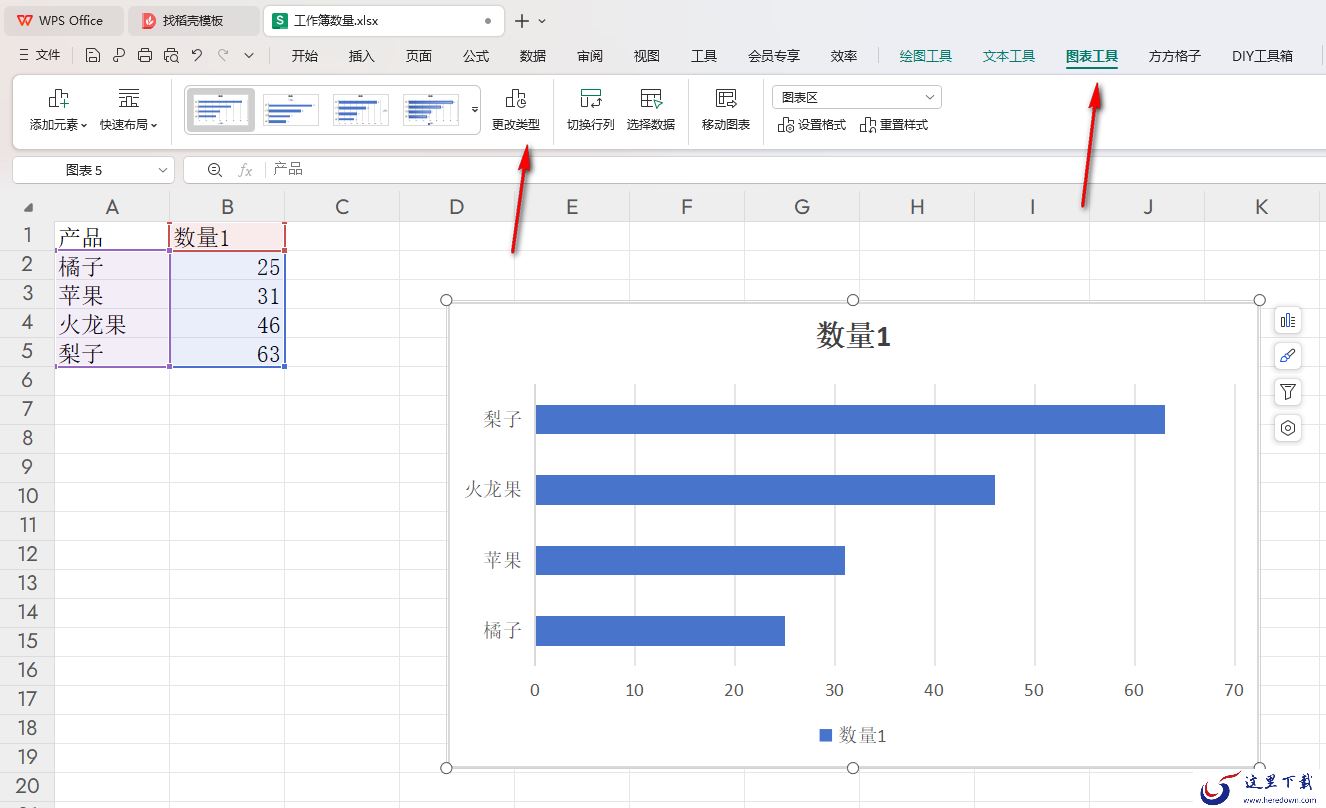Open 快速布局 quick layout dropdown
1326x808 pixels.
point(128,111)
